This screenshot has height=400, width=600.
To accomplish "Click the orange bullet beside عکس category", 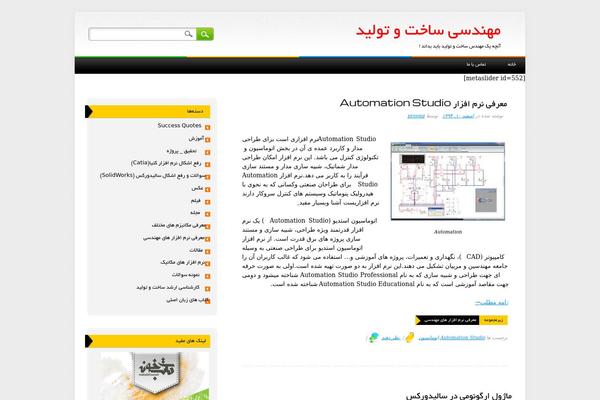I will pos(207,189).
